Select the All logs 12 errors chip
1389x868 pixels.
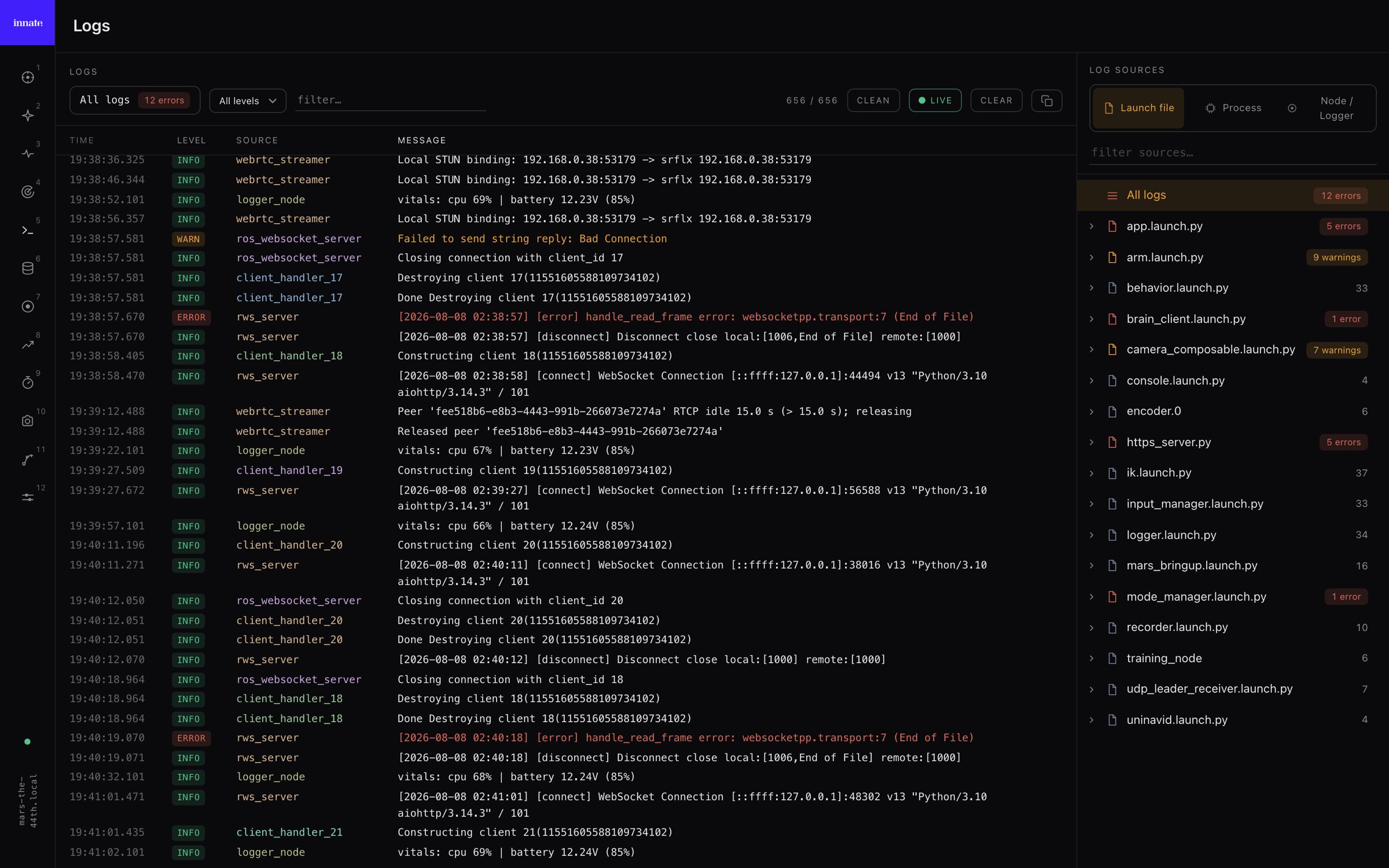pyautogui.click(x=135, y=101)
